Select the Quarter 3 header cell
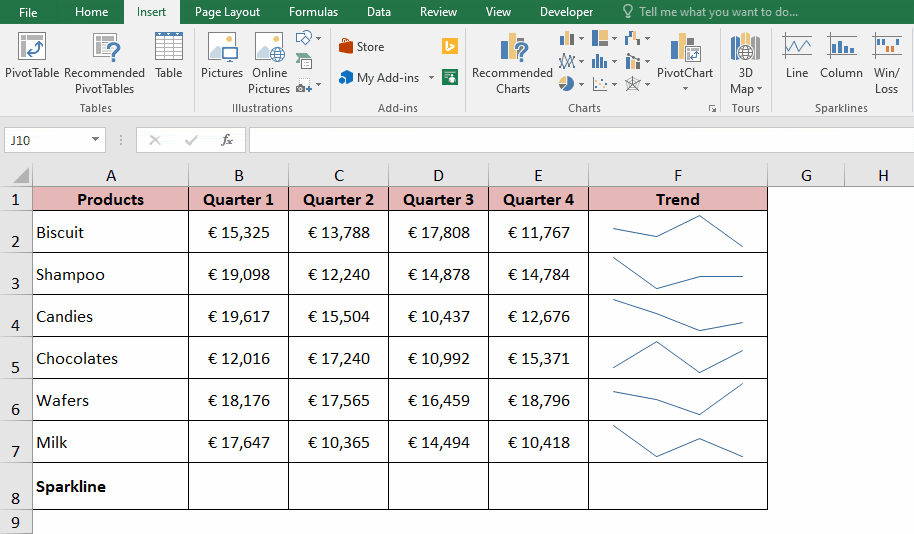 [438, 199]
